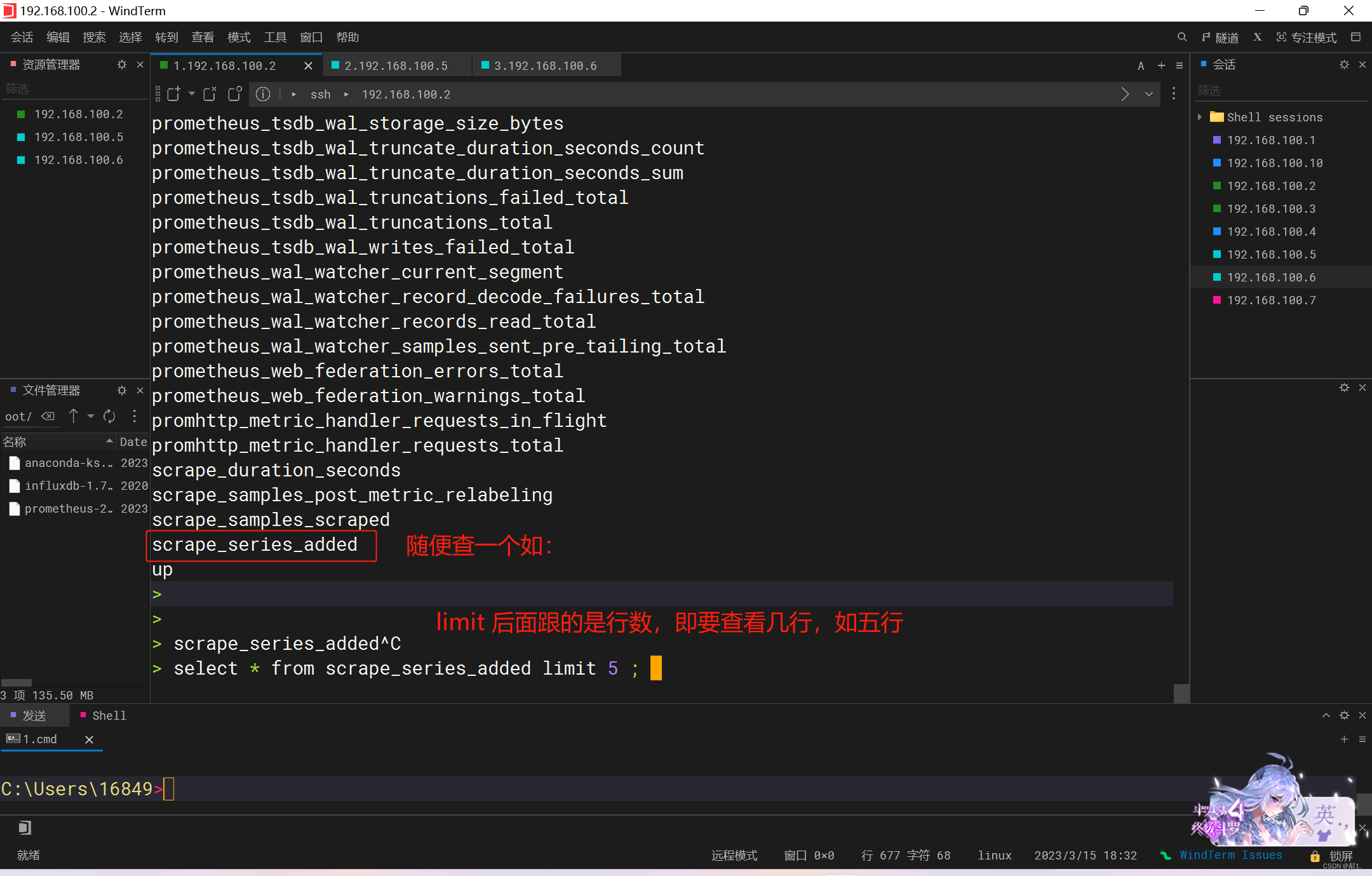Select the 1.cmd shell tab
The height and width of the screenshot is (876, 1372).
tap(41, 739)
